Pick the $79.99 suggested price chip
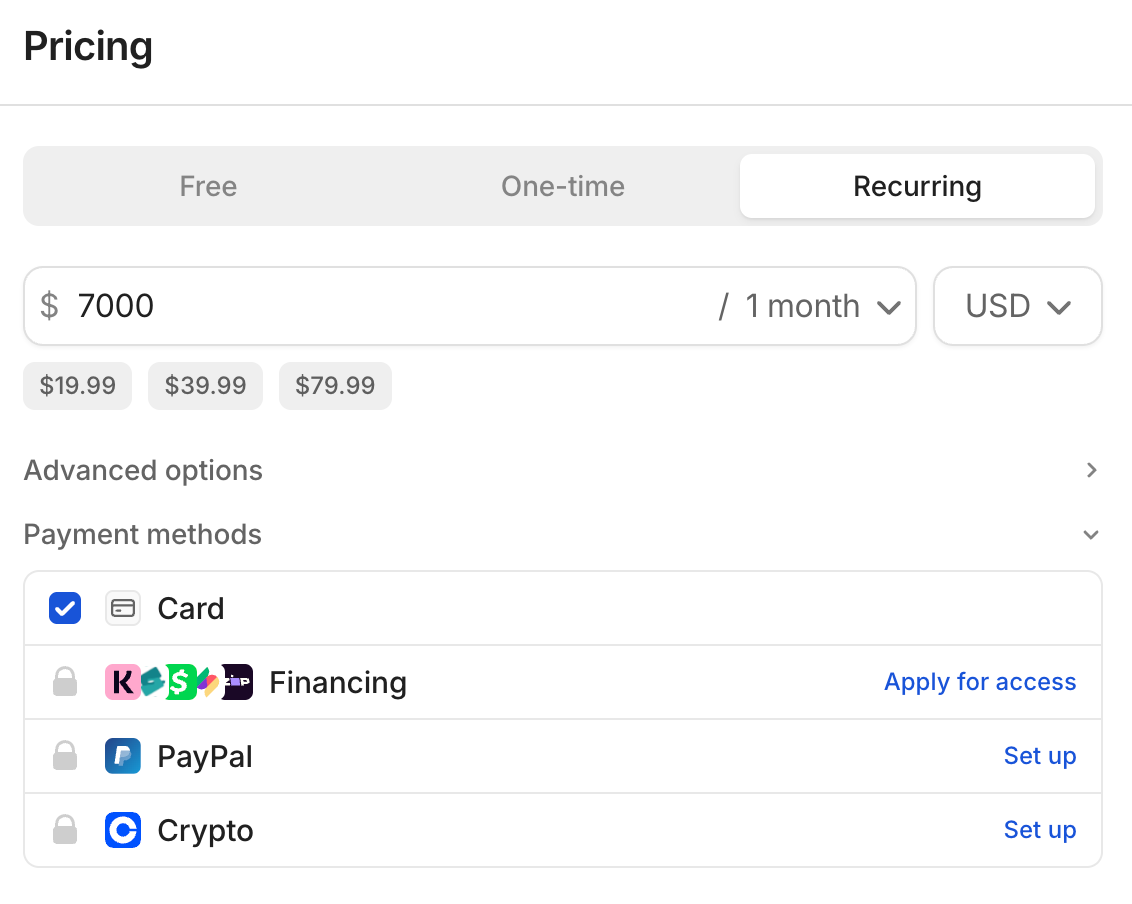The image size is (1132, 904). point(335,386)
